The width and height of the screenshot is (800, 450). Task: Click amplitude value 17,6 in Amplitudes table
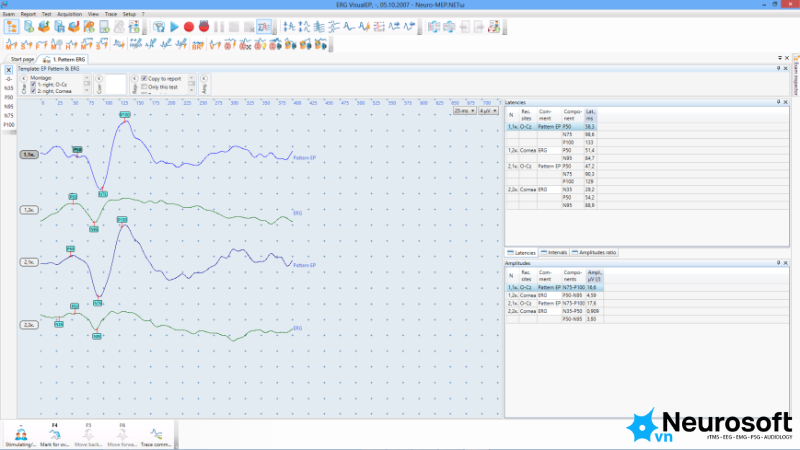(592, 303)
